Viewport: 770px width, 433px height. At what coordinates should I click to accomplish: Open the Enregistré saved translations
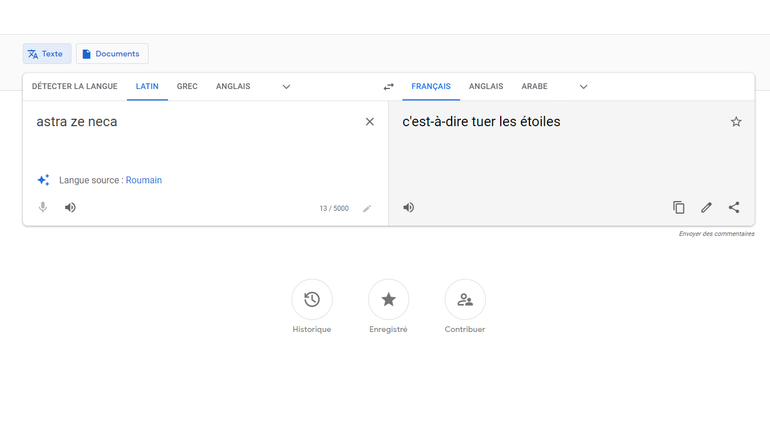coord(388,300)
